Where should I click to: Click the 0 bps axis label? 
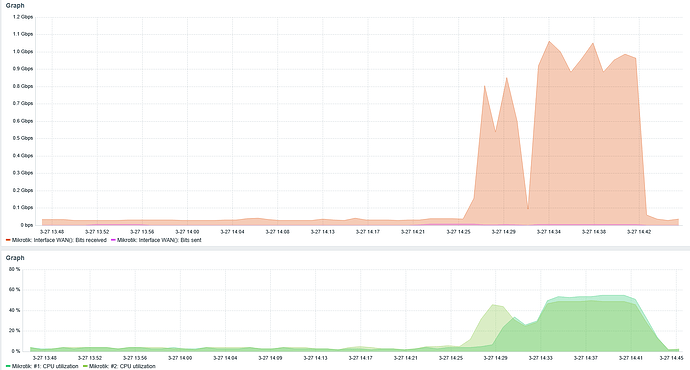27,225
